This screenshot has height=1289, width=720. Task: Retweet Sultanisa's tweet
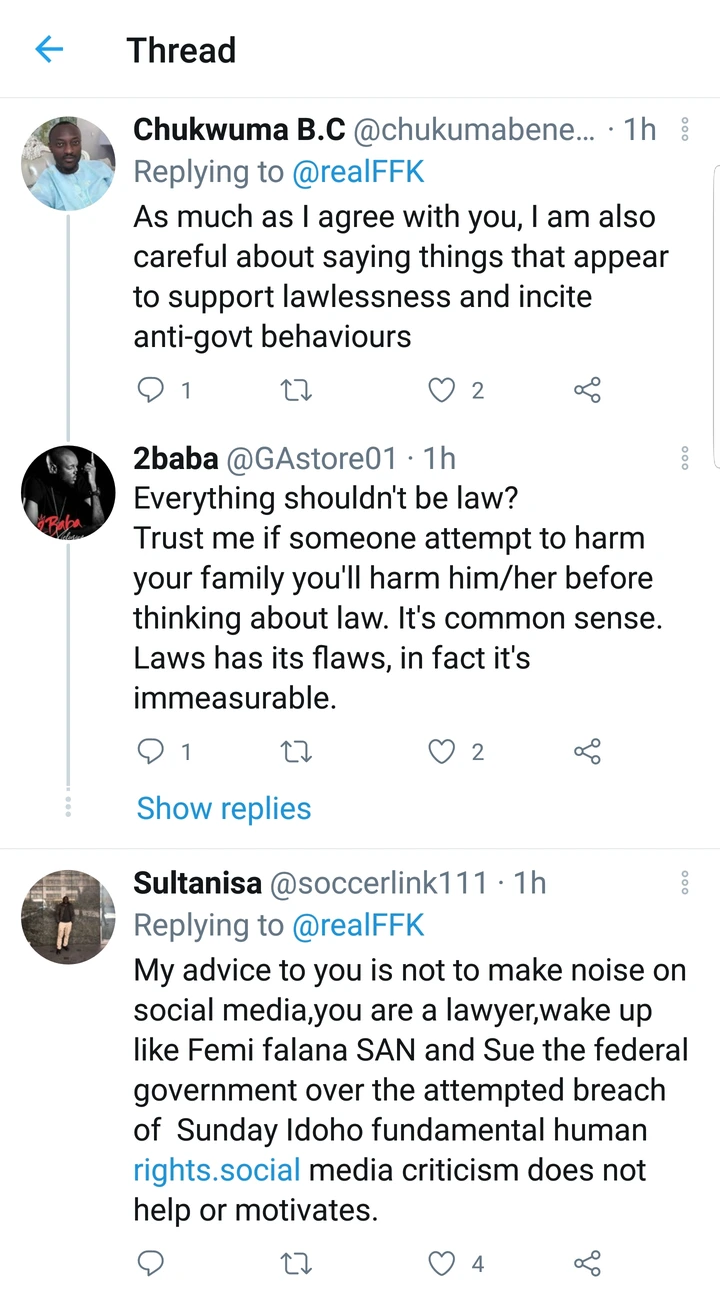[x=296, y=1264]
